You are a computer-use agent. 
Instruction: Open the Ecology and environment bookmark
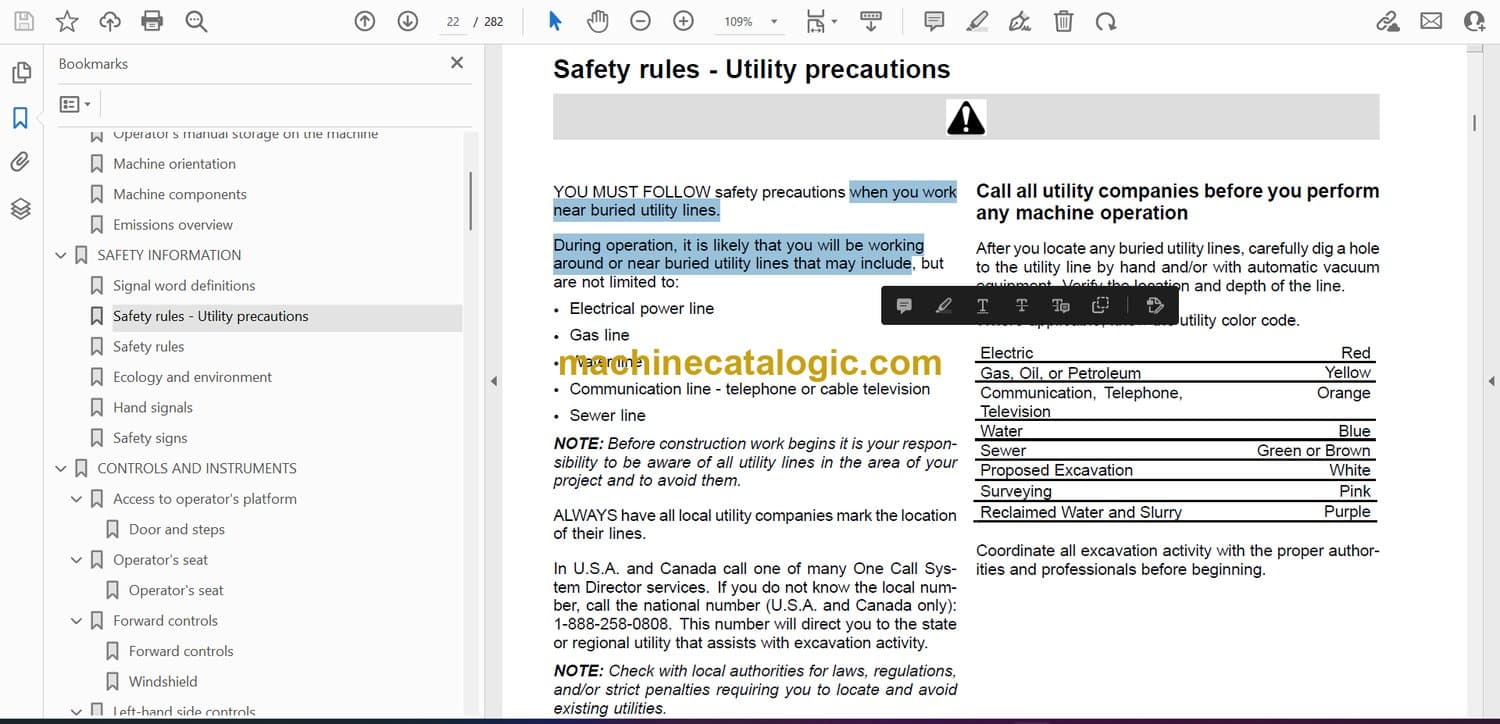192,377
